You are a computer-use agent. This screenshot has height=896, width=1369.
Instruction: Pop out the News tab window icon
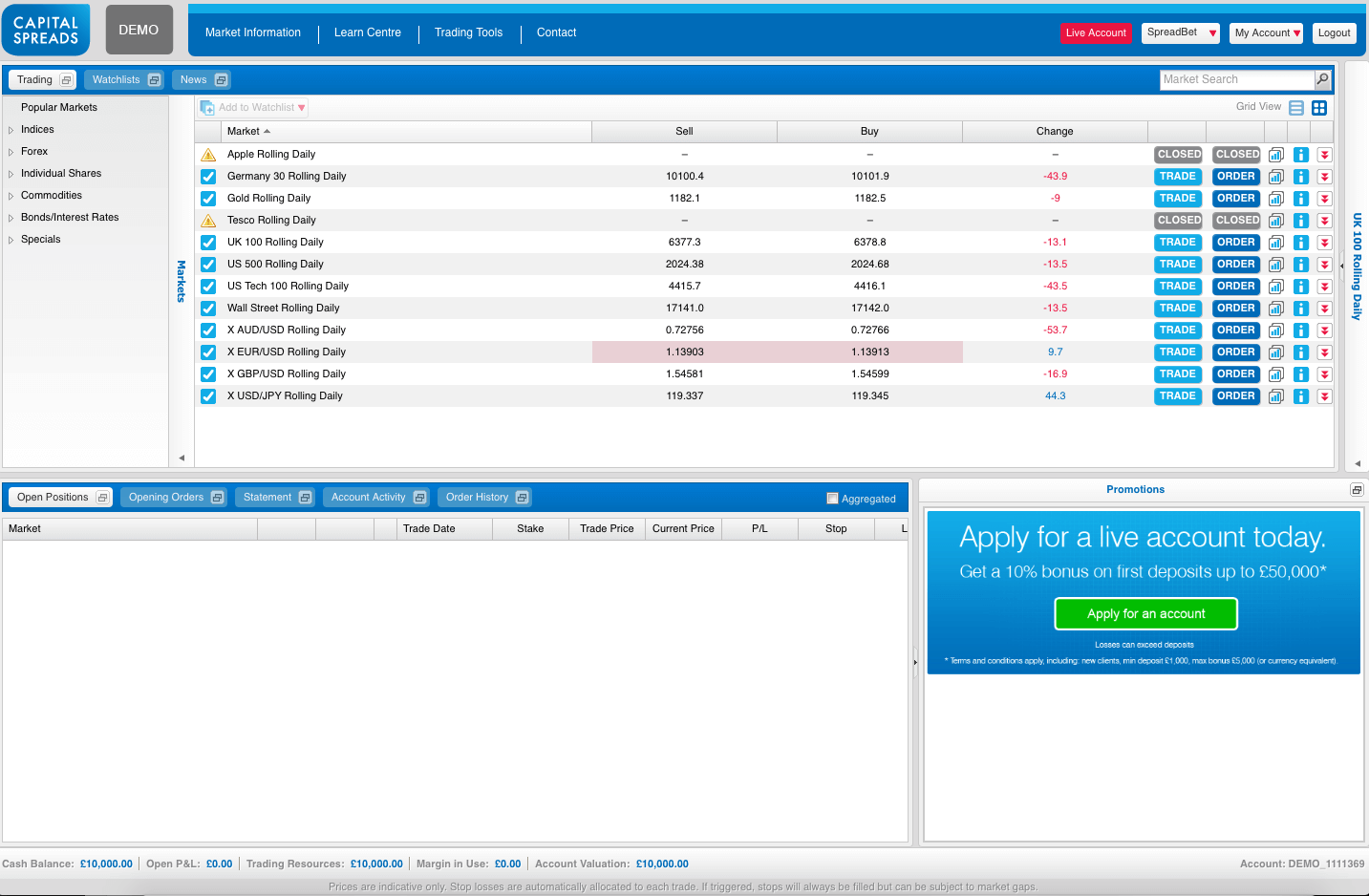coord(221,80)
